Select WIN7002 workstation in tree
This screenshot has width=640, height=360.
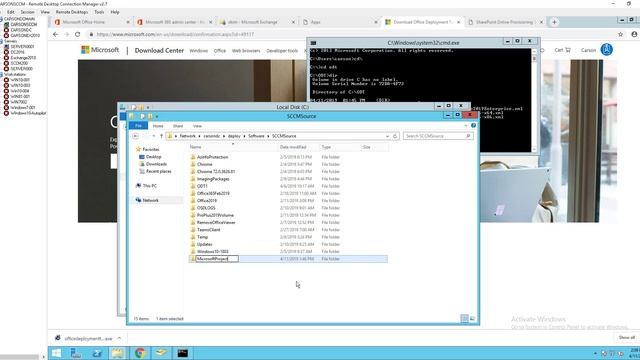(x=19, y=102)
